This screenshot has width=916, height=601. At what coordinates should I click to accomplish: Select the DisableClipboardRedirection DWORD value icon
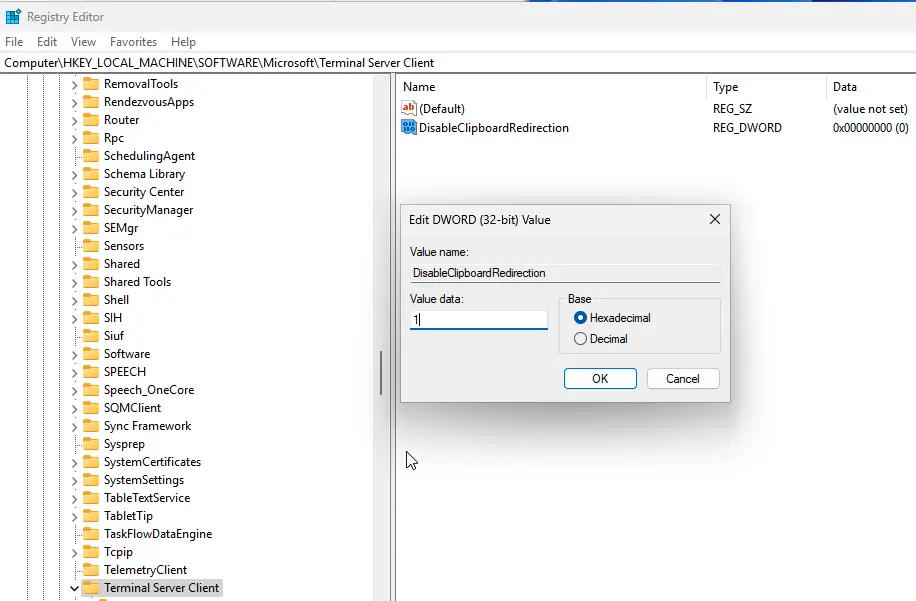pos(408,128)
